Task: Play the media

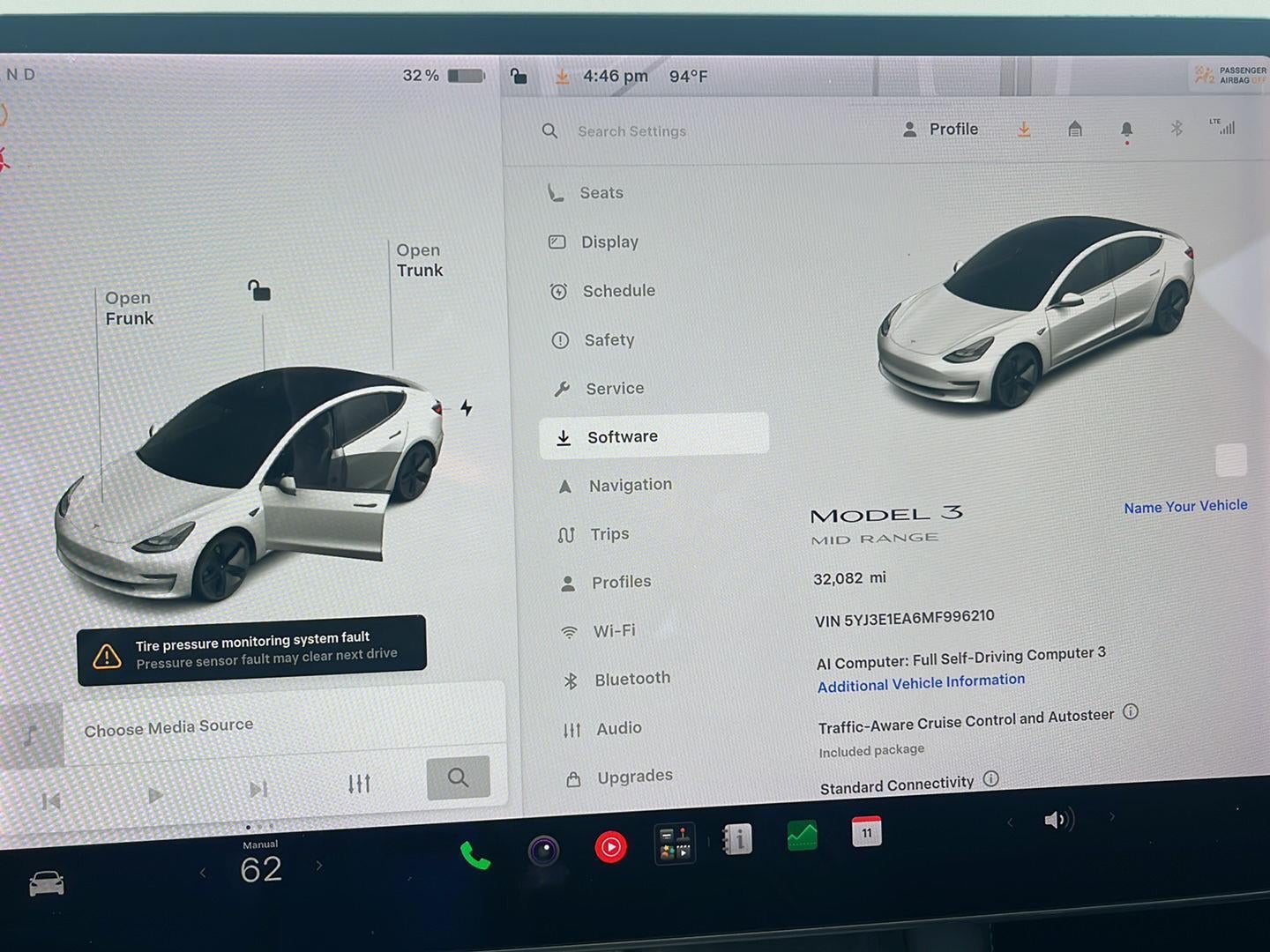Action: click(154, 795)
